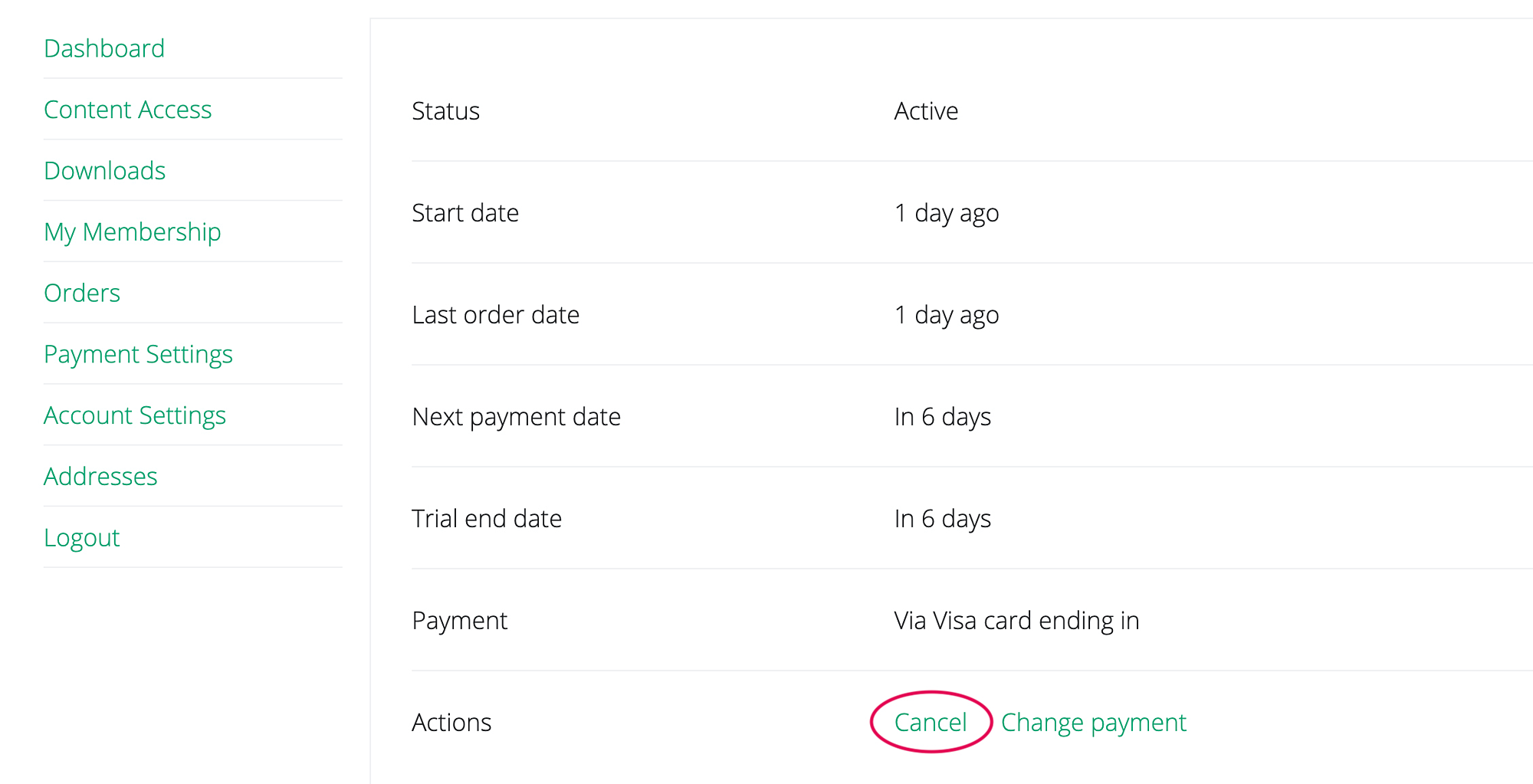Viewport: 1533px width, 784px height.
Task: Click the Change payment link
Action: pos(1093,722)
